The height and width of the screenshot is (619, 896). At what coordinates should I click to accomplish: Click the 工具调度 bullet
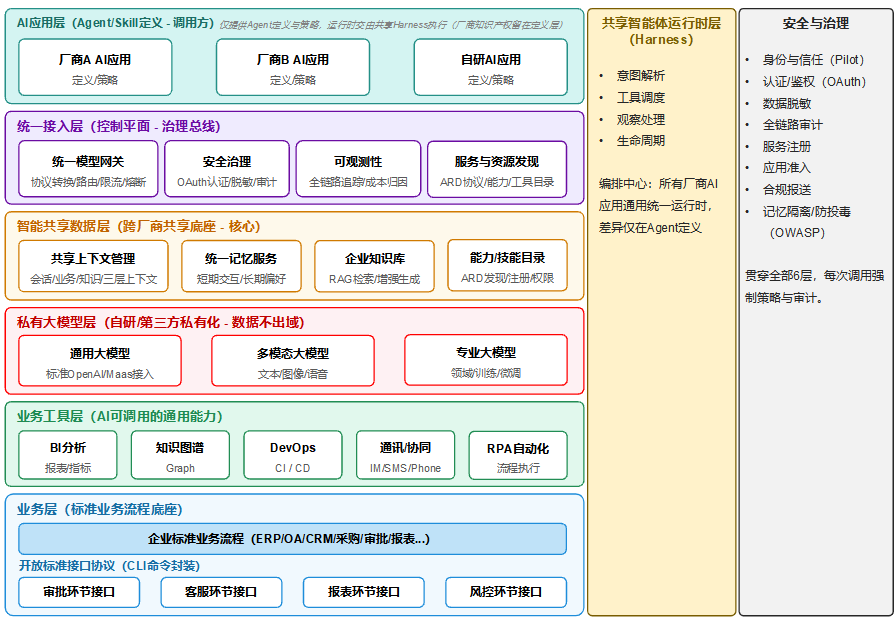tap(641, 98)
